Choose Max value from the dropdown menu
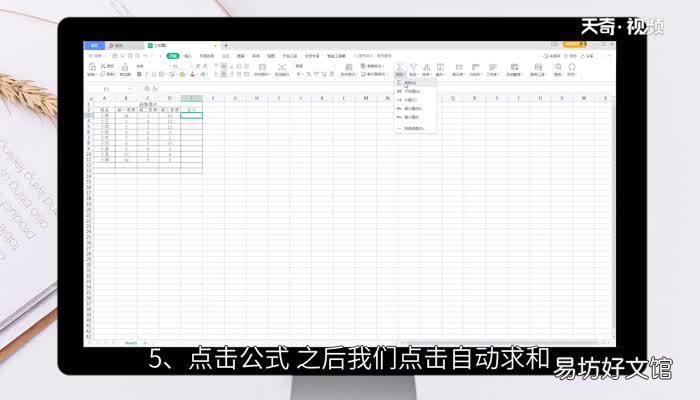Image resolution: width=700 pixels, height=400 pixels. (x=415, y=108)
